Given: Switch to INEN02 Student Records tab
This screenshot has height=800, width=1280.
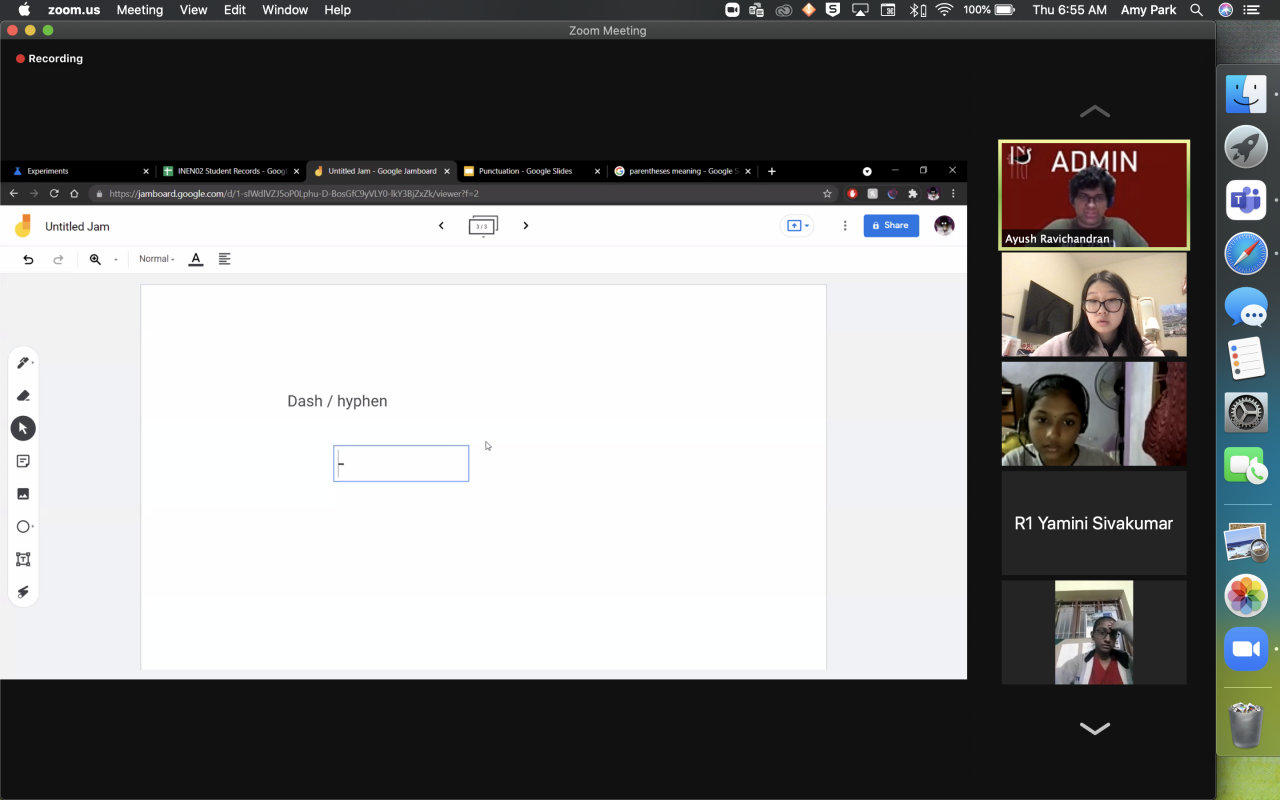Looking at the screenshot, I should [232, 171].
